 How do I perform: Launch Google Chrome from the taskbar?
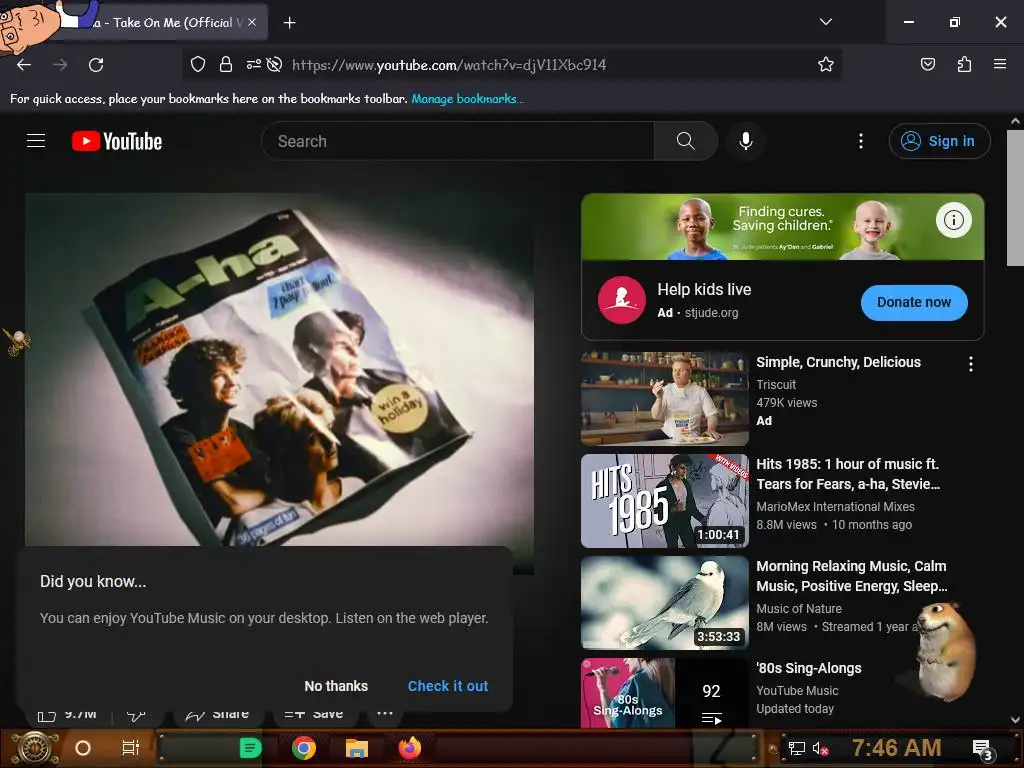pos(304,748)
